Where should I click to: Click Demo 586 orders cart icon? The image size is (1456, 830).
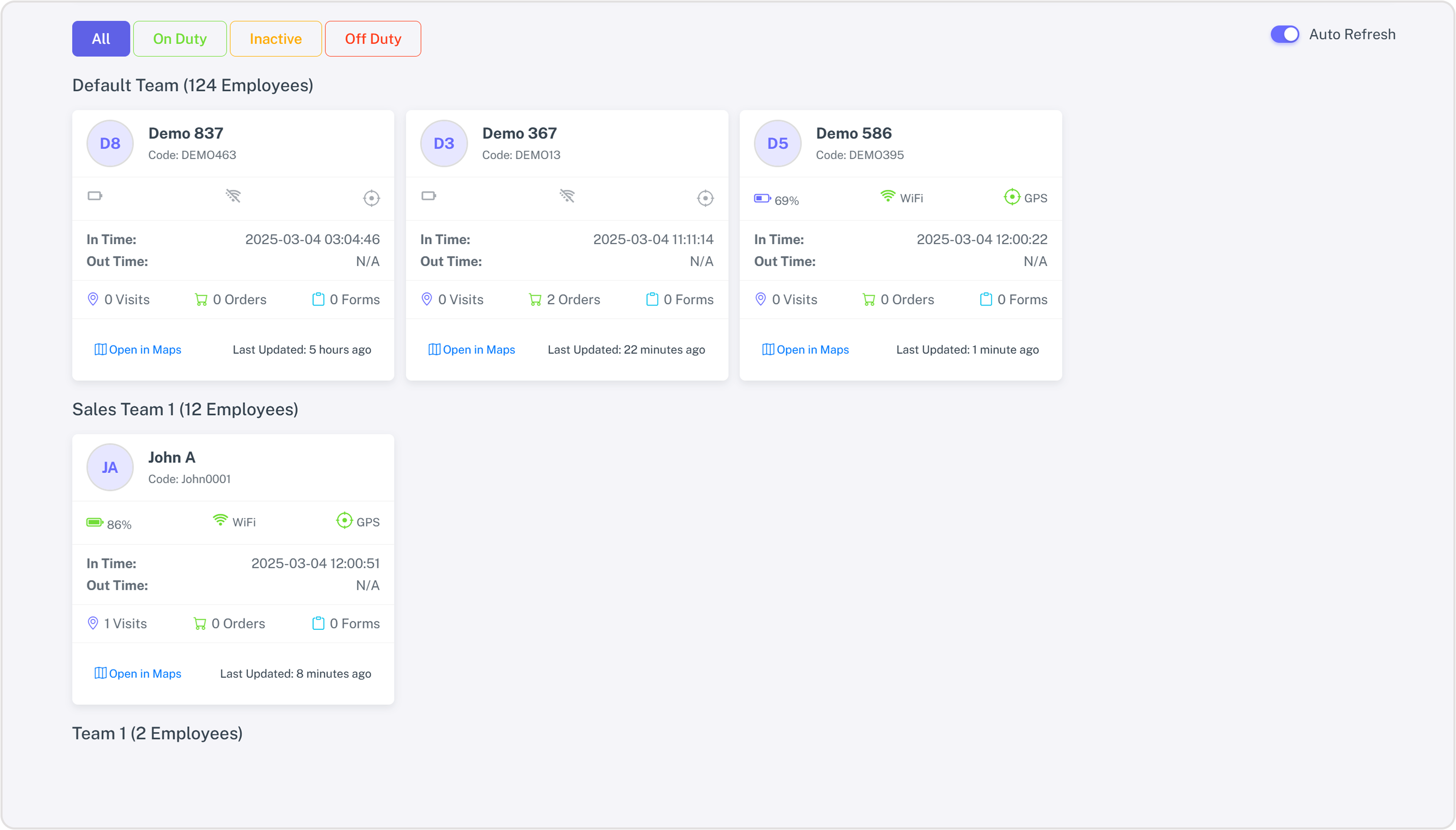tap(869, 299)
